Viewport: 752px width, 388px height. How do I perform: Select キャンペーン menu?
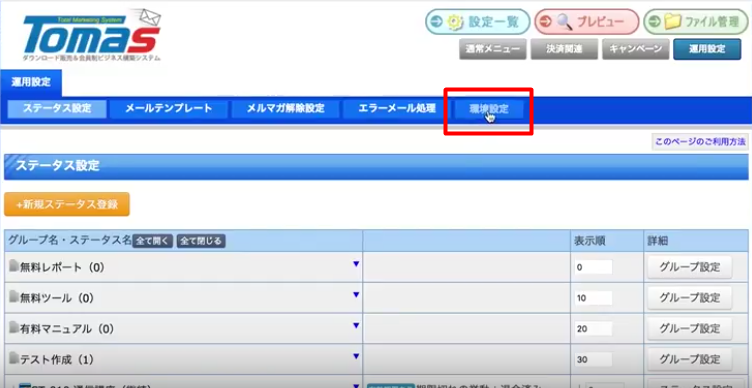[x=635, y=49]
